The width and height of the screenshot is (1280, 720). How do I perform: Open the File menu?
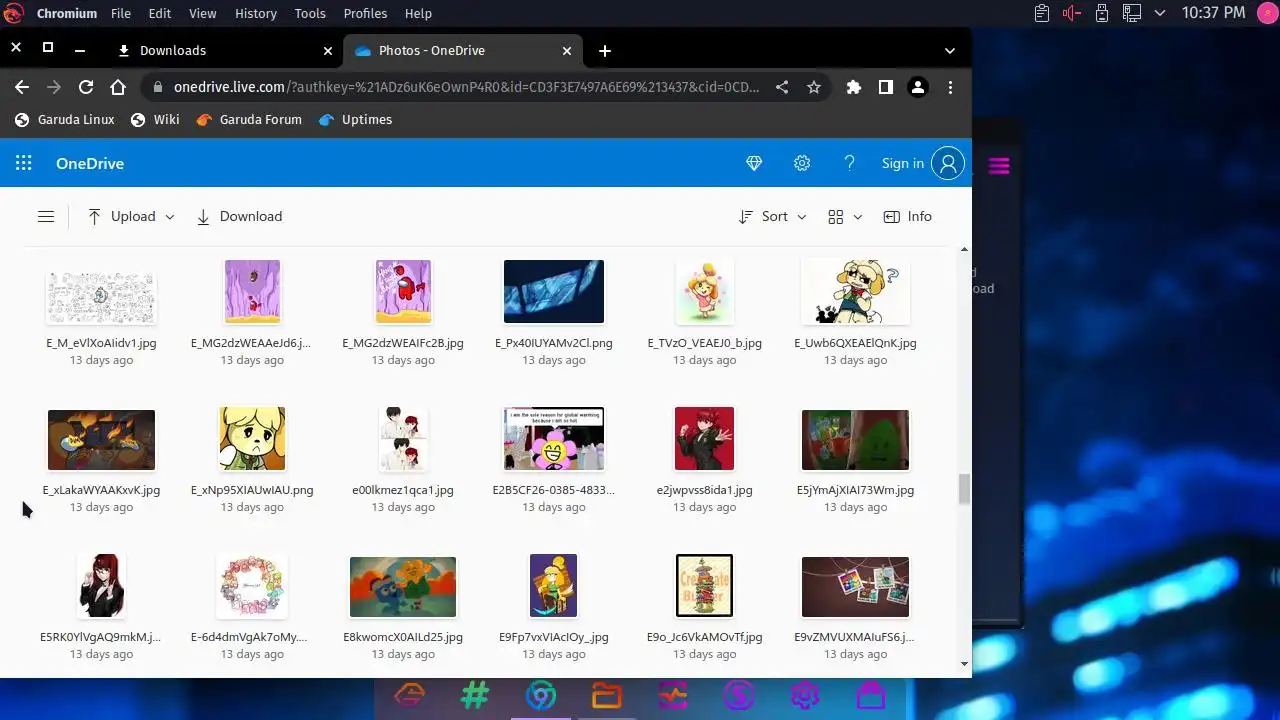tap(121, 13)
